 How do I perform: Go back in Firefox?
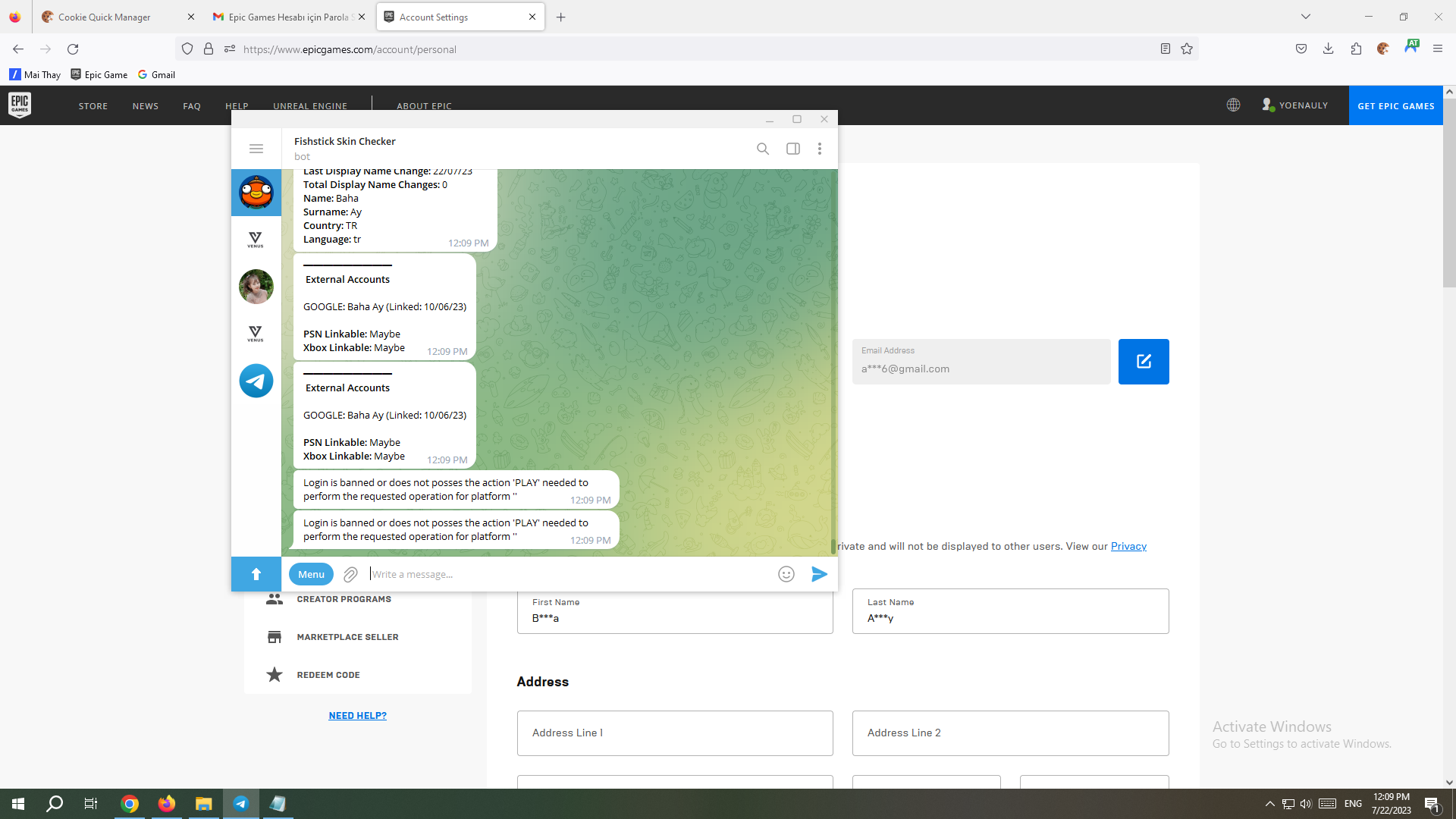coord(18,49)
